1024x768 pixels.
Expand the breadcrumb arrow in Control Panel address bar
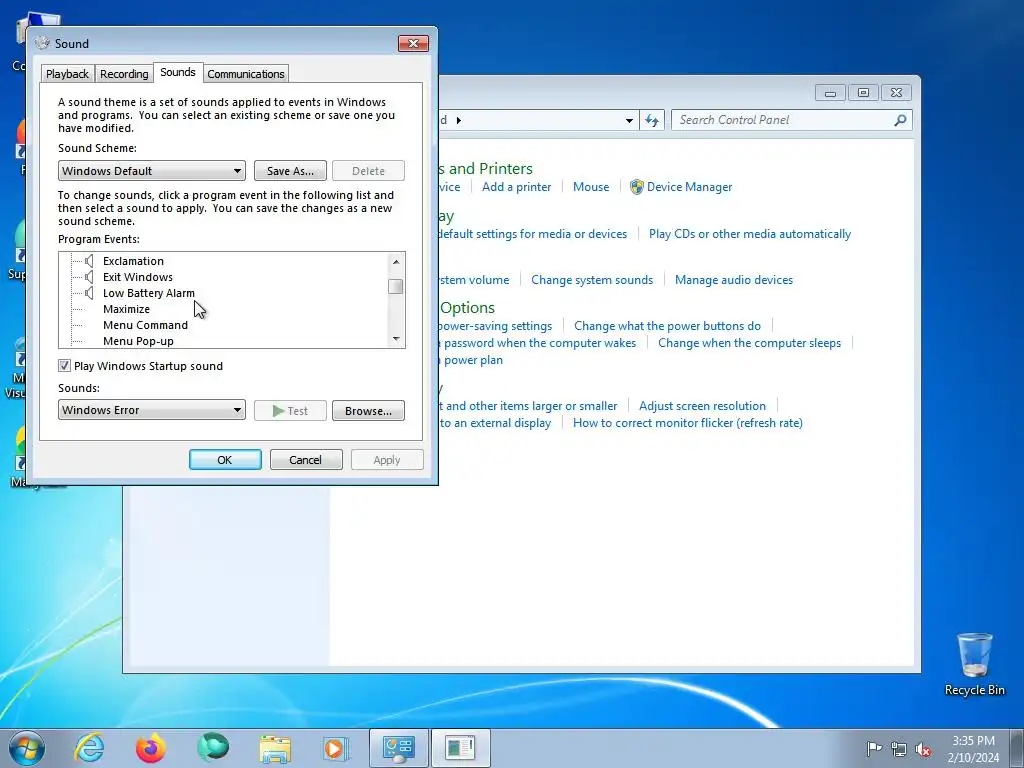click(458, 120)
